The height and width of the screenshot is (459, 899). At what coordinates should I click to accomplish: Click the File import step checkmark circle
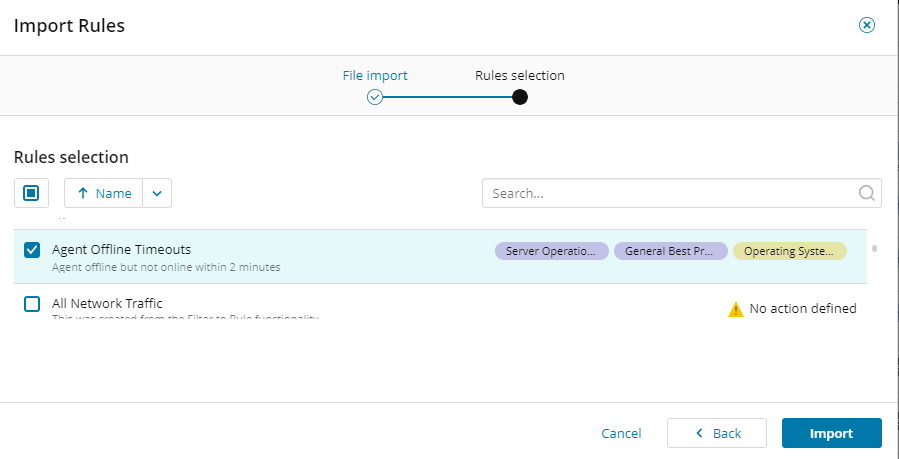(x=375, y=97)
